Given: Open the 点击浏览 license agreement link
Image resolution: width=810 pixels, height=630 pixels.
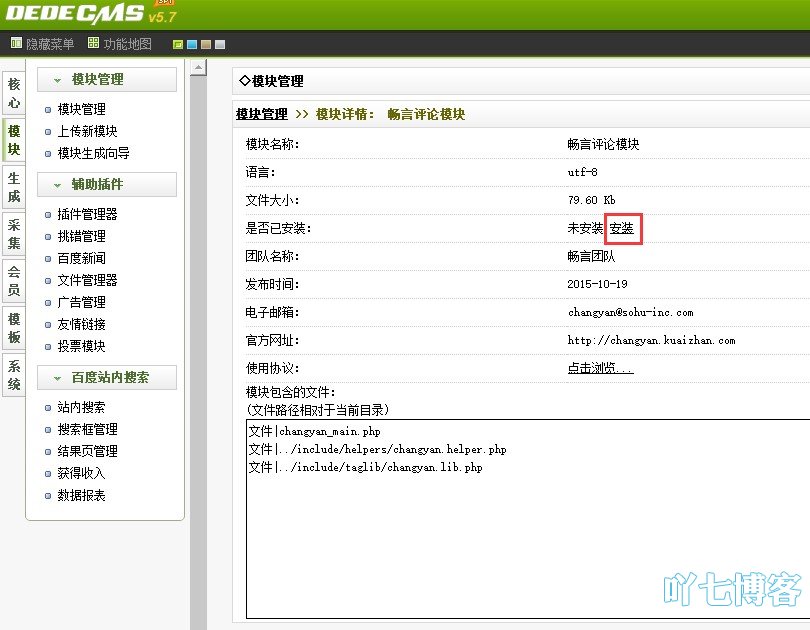Looking at the screenshot, I should tap(600, 369).
